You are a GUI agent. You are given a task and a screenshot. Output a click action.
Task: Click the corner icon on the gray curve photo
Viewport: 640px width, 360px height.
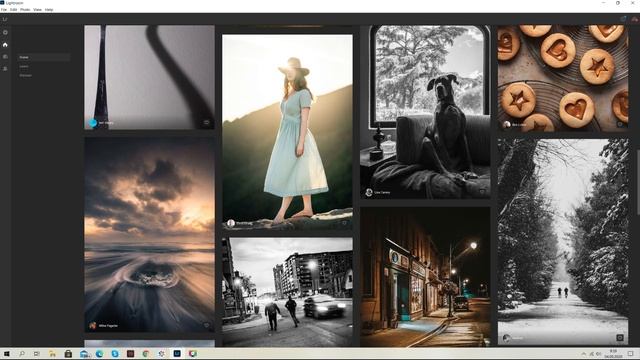[x=207, y=122]
